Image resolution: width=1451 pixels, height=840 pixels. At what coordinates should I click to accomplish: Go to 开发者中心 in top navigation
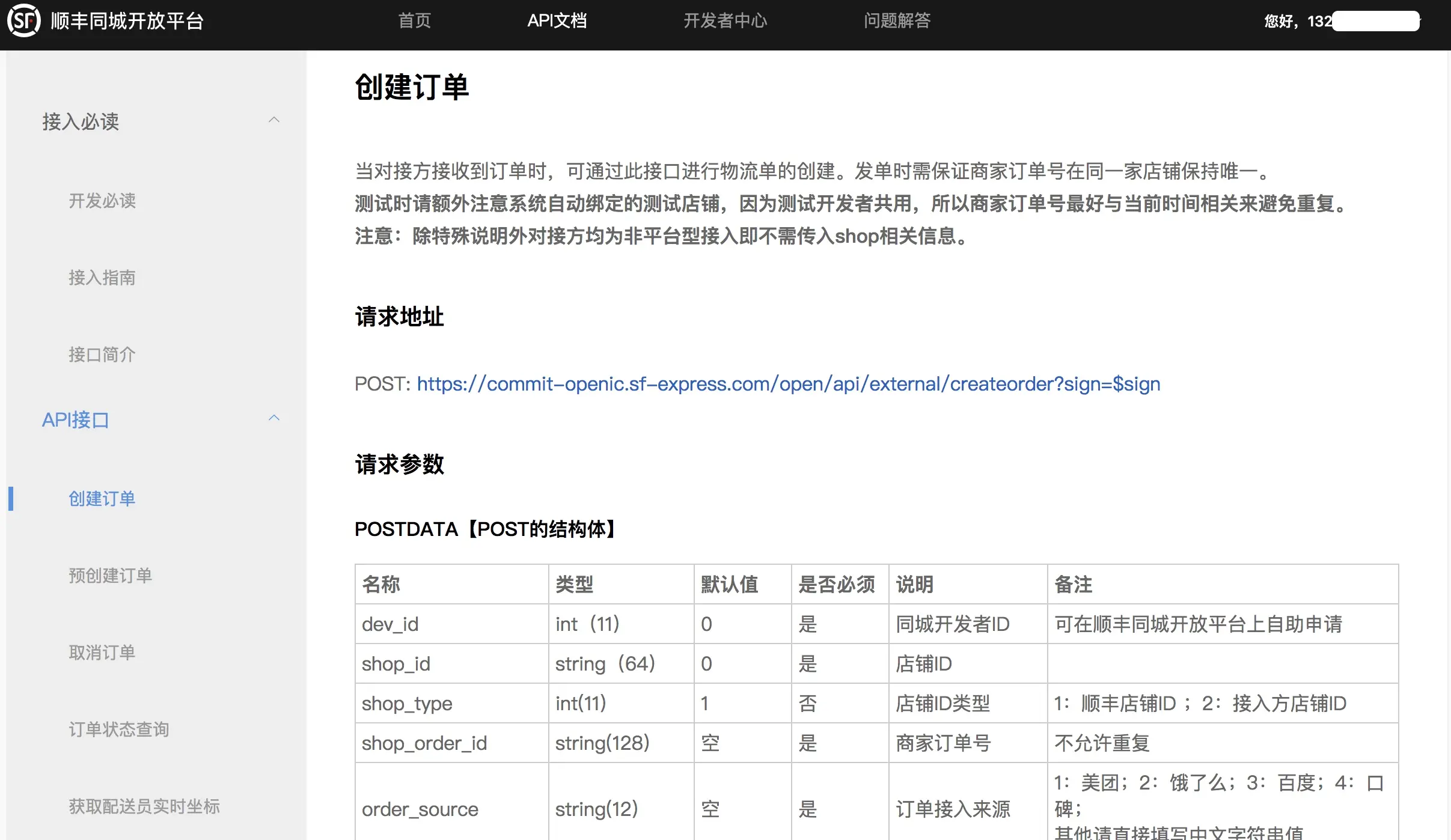pyautogui.click(x=725, y=20)
